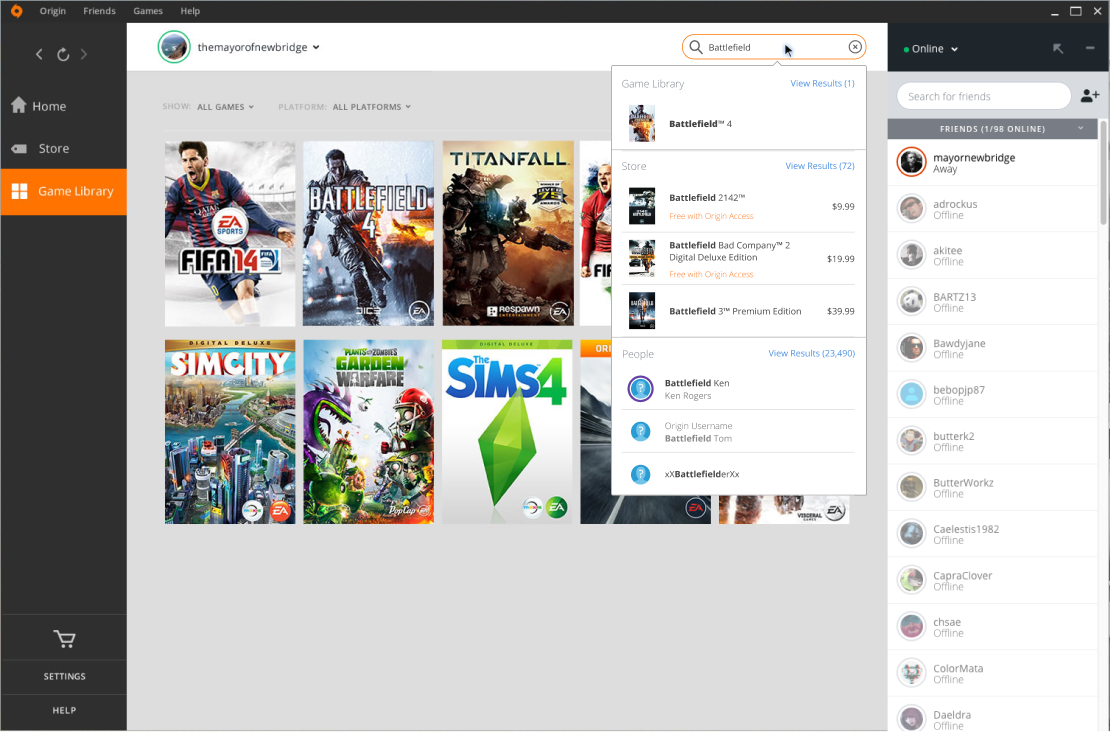
Task: Select Store in the sidebar
Action: point(54,148)
